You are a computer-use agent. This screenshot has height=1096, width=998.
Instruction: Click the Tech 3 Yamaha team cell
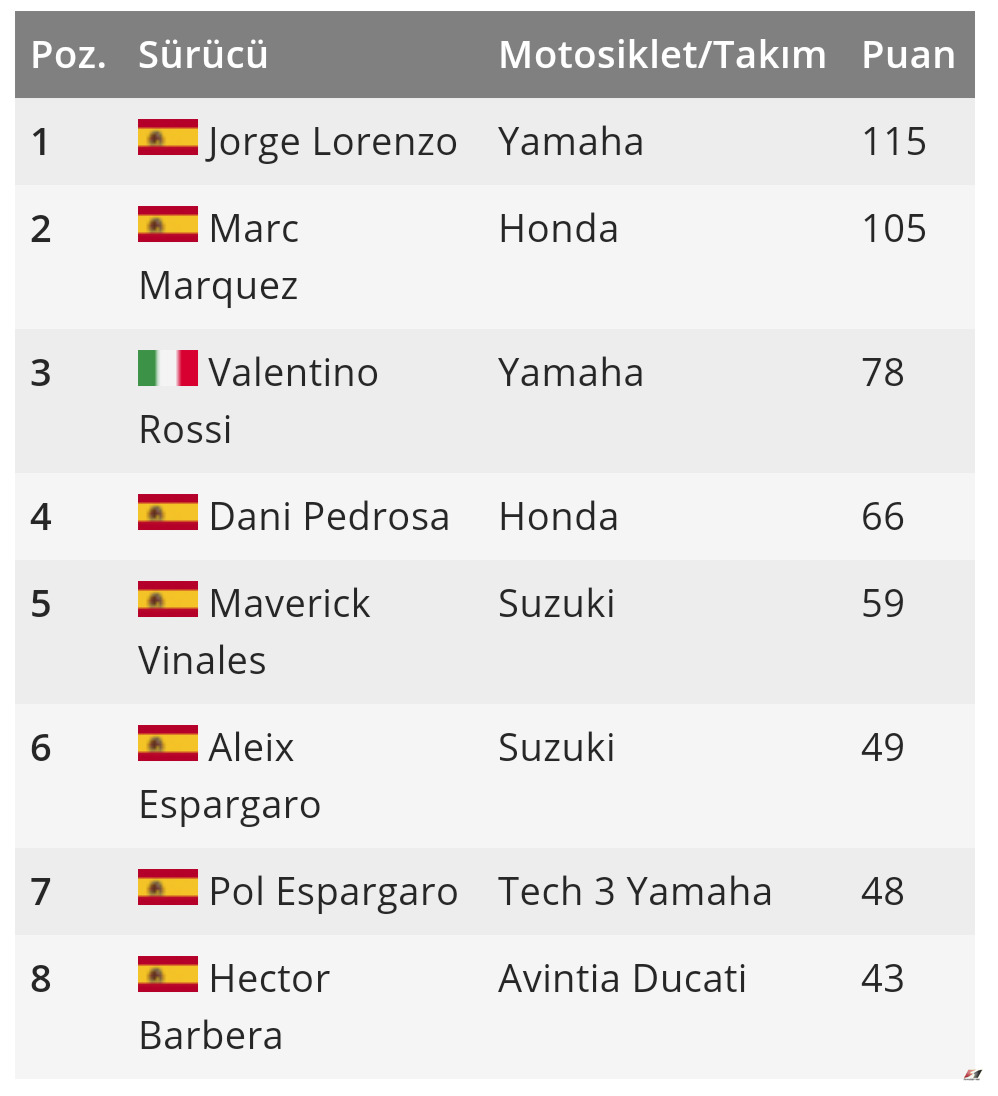(635, 892)
